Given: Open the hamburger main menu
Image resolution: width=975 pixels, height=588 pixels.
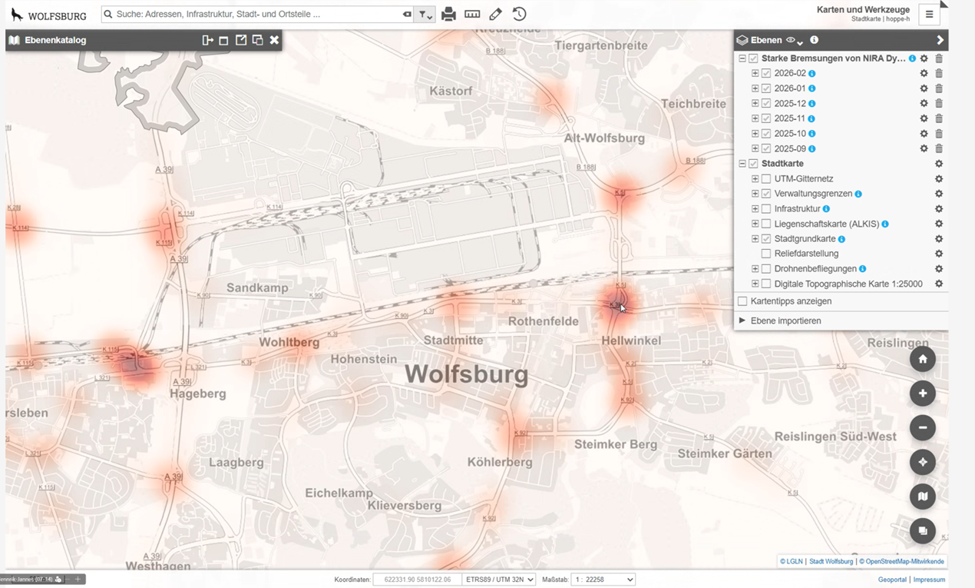Looking at the screenshot, I should tap(930, 14).
